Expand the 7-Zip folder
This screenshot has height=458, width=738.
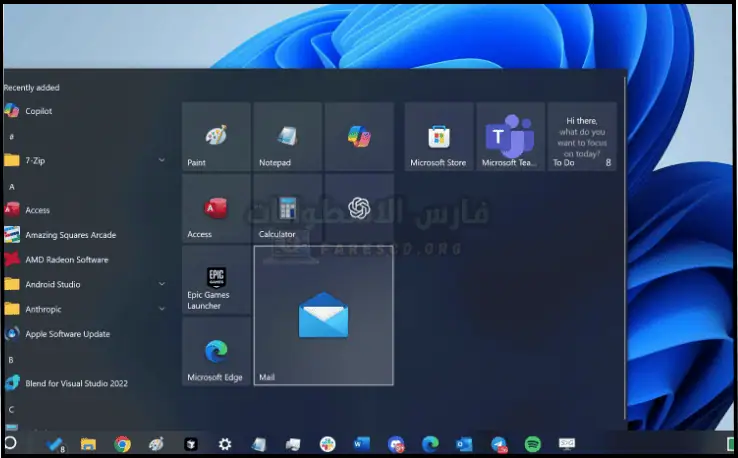pyautogui.click(x=162, y=160)
